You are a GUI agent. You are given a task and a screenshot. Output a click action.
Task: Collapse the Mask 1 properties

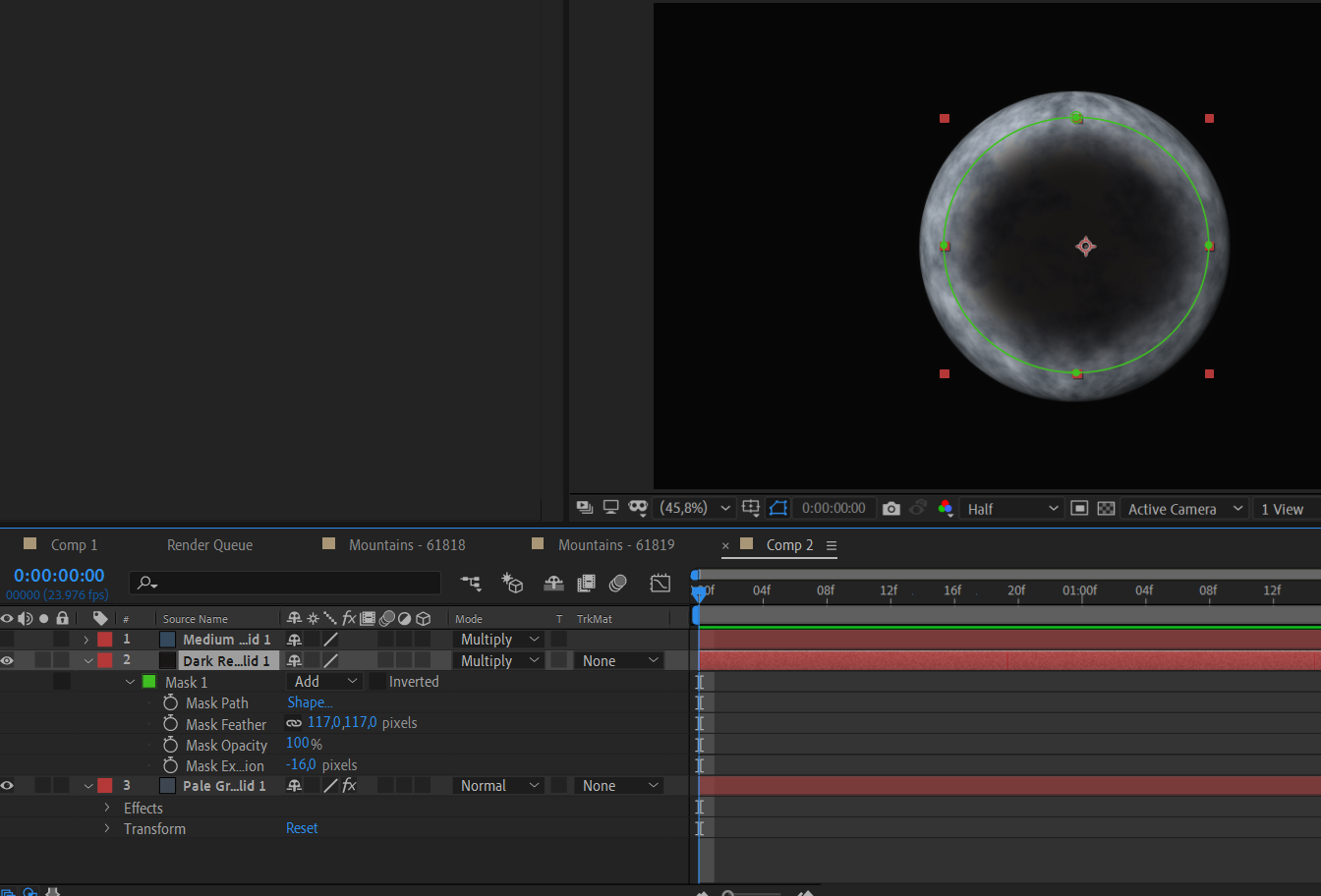point(130,682)
